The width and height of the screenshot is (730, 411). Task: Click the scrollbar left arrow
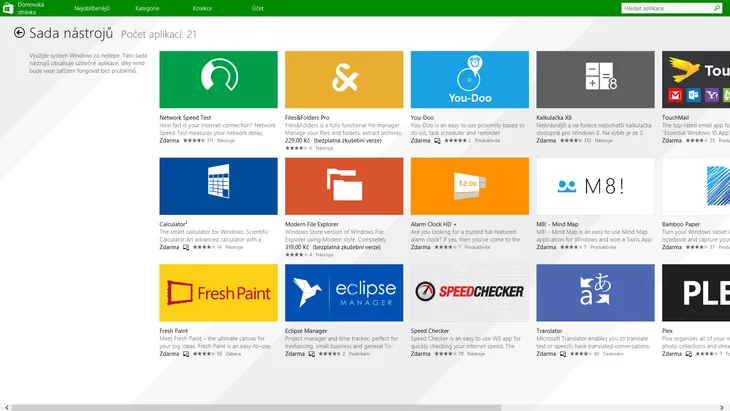click(6, 408)
